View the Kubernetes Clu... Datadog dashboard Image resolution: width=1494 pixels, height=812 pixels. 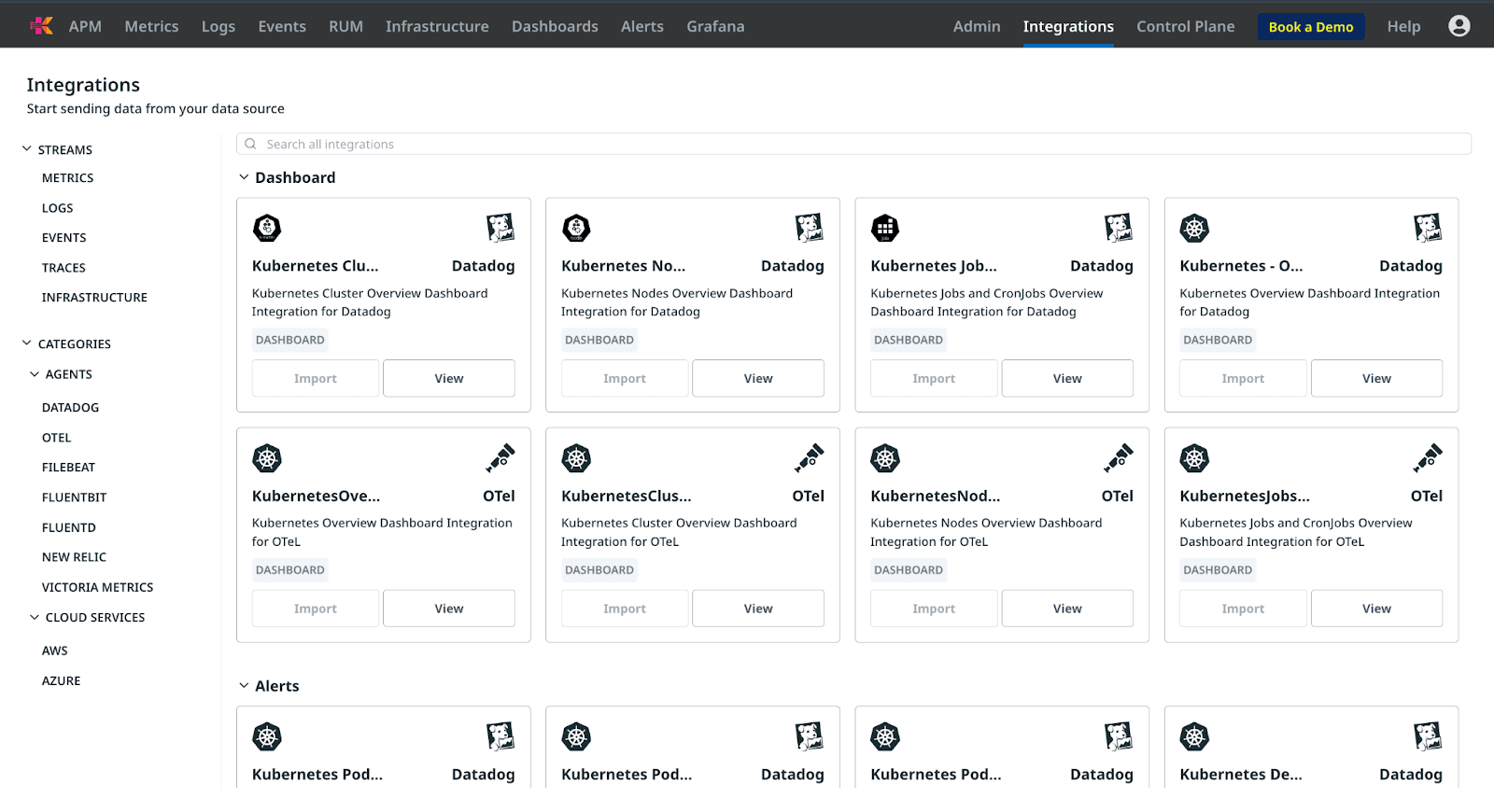449,378
